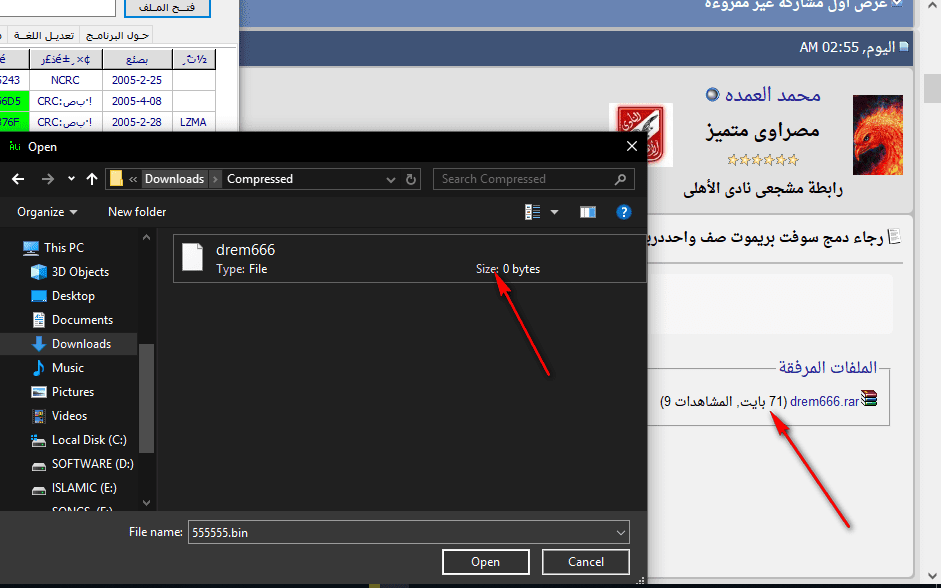
Task: Open the drem666.rar attachment link
Action: 825,401
